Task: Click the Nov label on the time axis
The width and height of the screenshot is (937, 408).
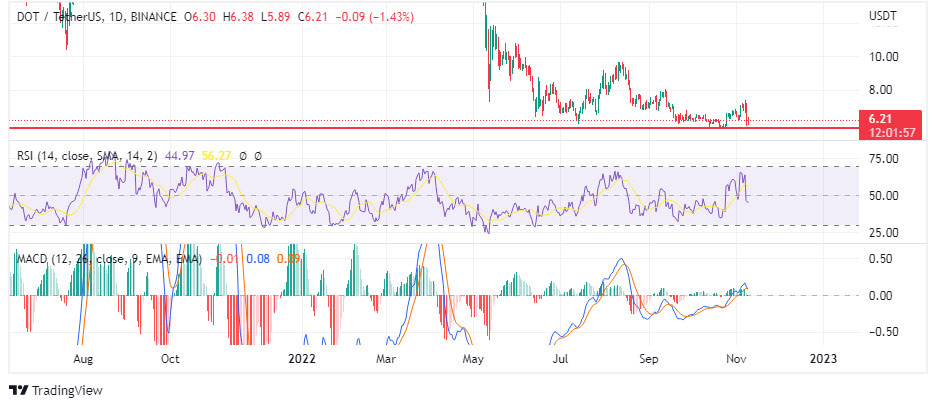Action: [737, 356]
